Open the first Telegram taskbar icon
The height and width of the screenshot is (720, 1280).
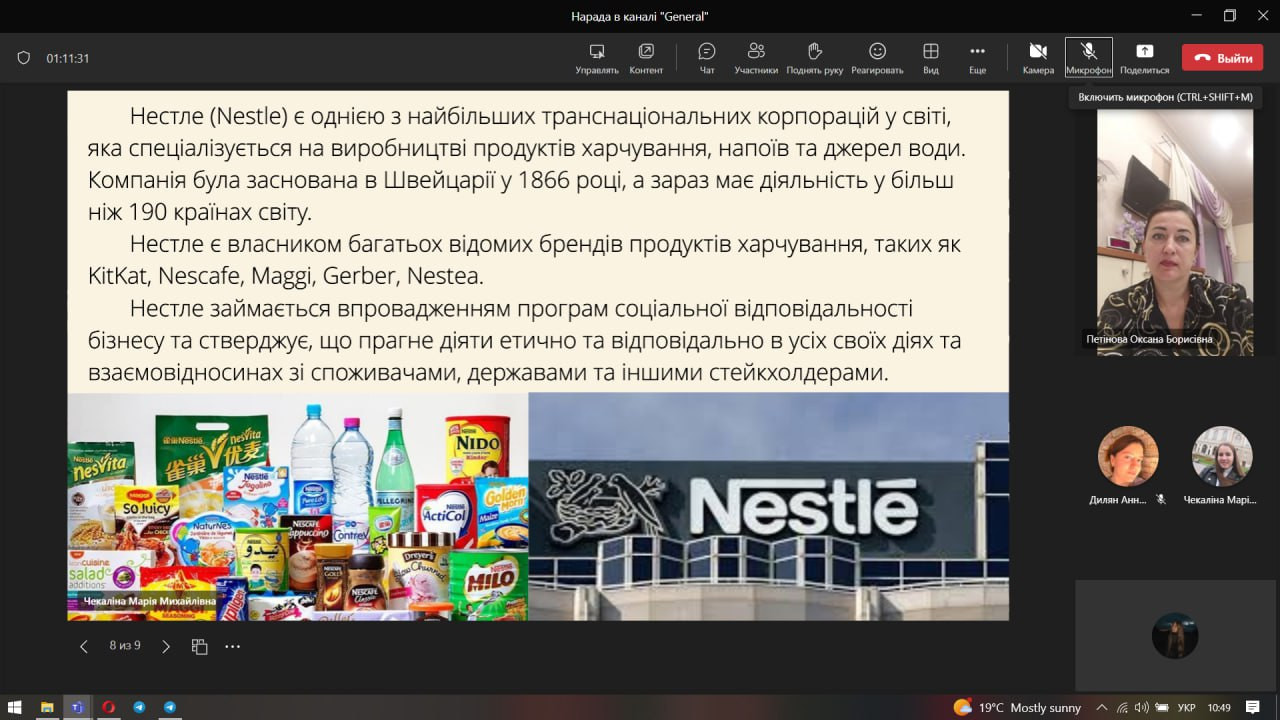tap(139, 707)
